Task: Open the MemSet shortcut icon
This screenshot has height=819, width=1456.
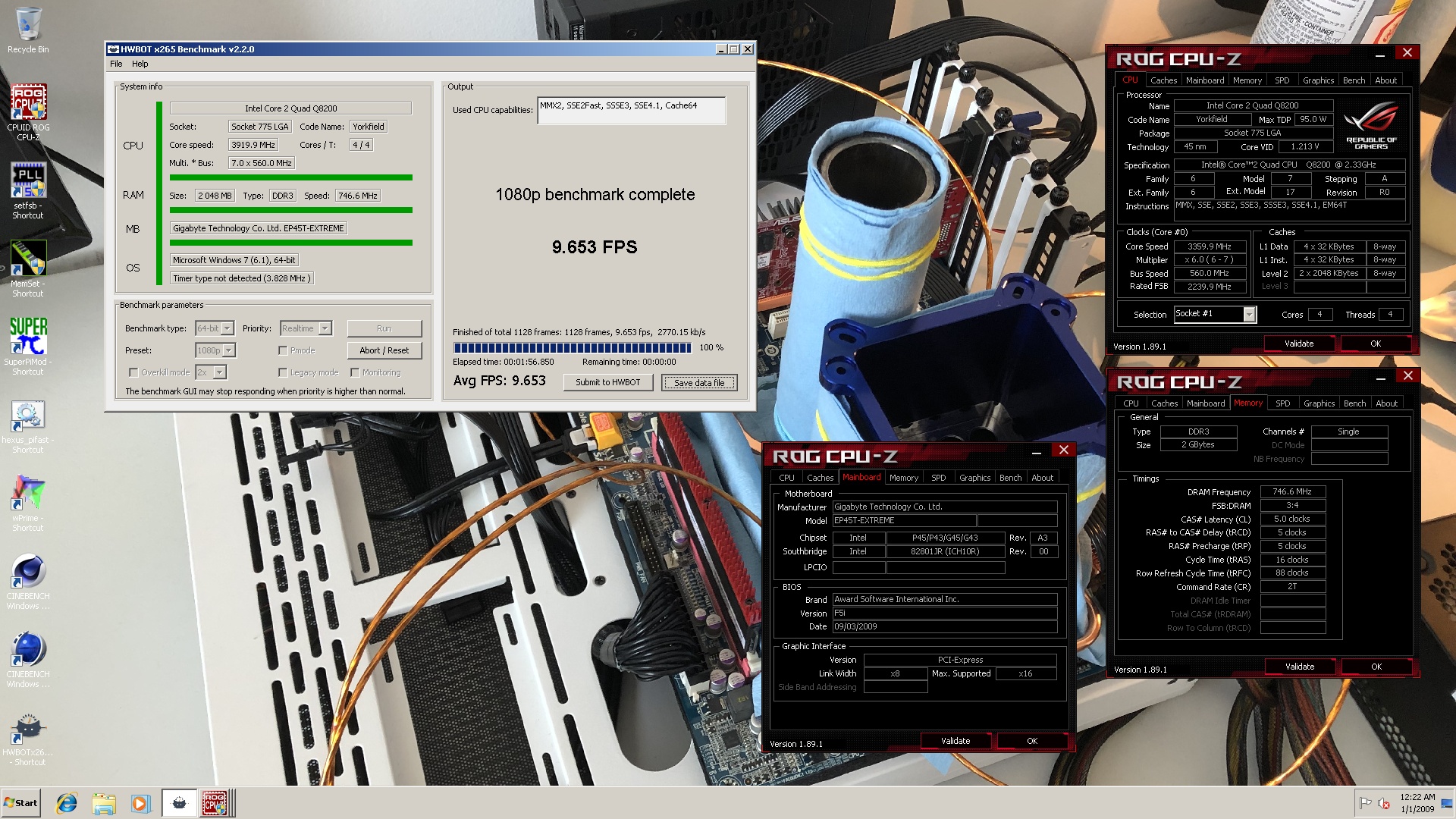Action: (x=28, y=268)
